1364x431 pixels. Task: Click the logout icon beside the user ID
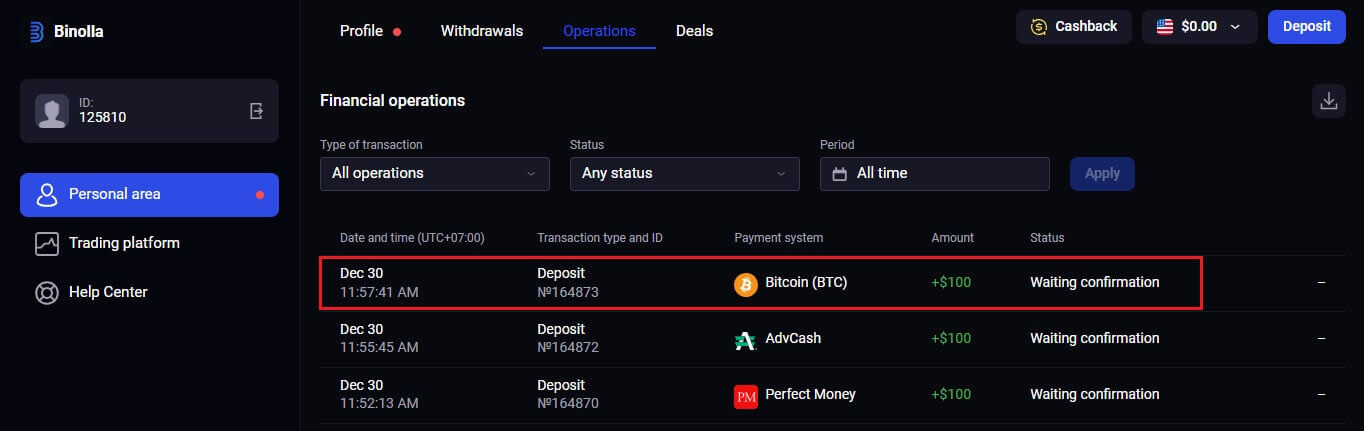(x=256, y=111)
